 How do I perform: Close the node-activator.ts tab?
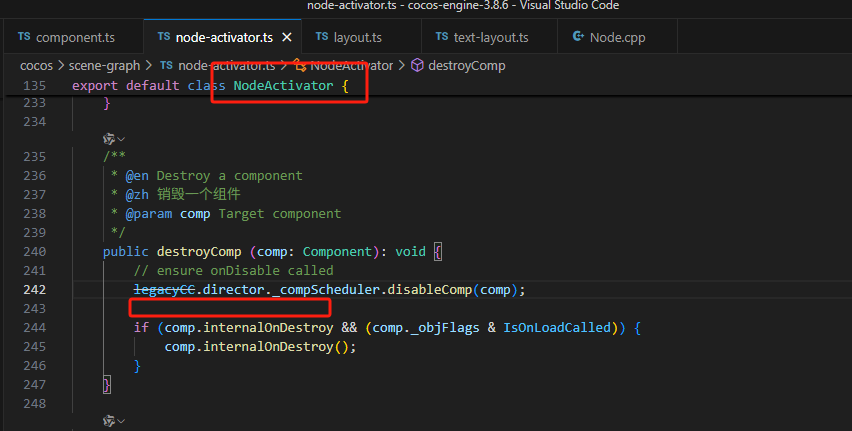tap(287, 37)
